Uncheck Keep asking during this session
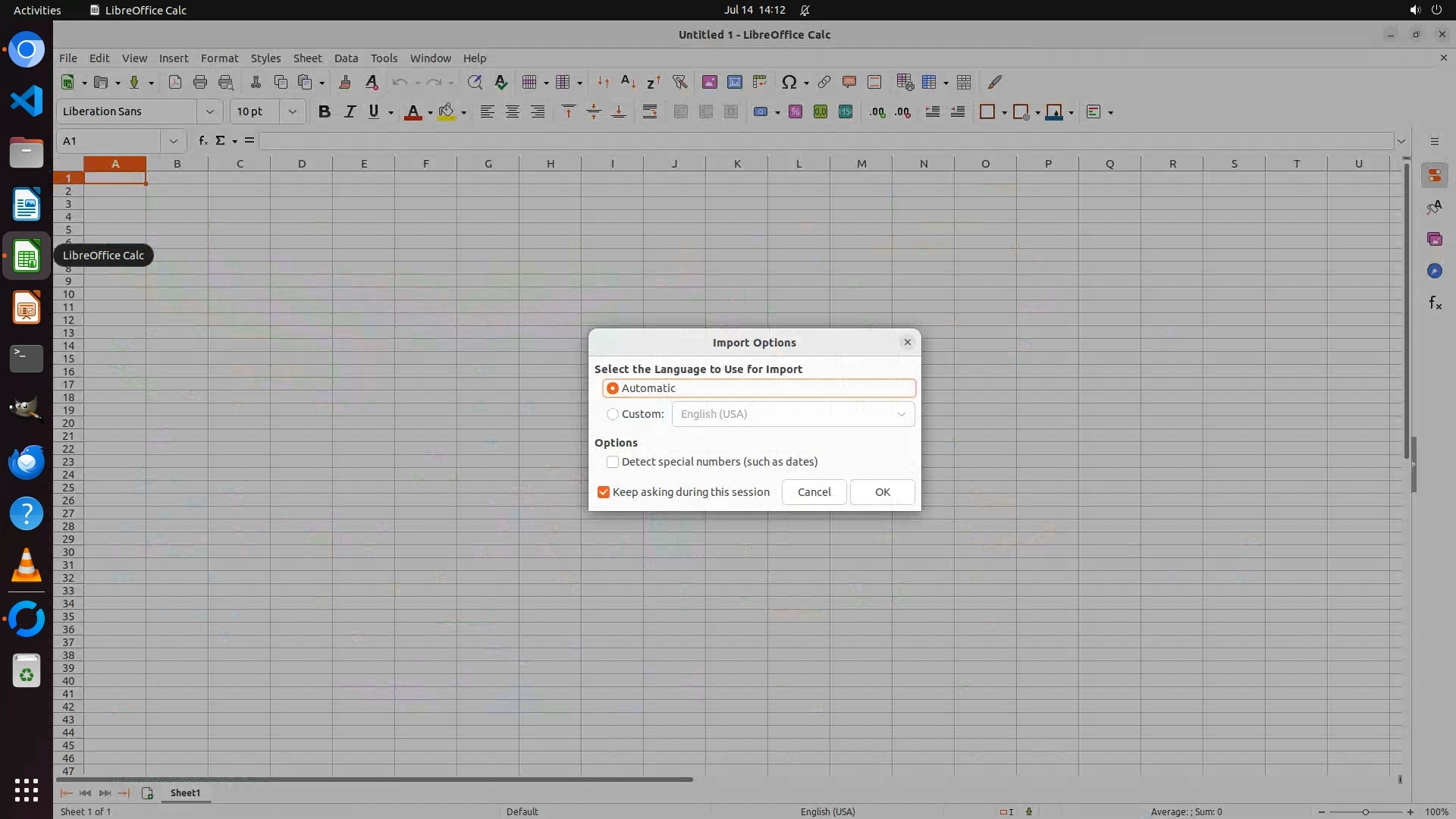1456x819 pixels. pyautogui.click(x=604, y=492)
